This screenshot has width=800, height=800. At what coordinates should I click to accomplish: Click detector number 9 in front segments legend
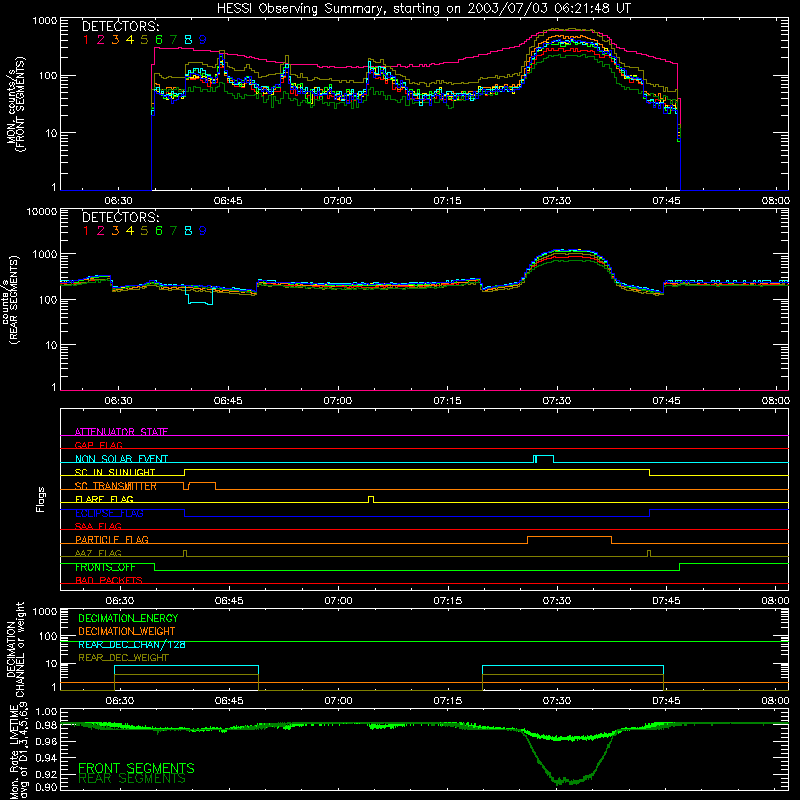203,40
